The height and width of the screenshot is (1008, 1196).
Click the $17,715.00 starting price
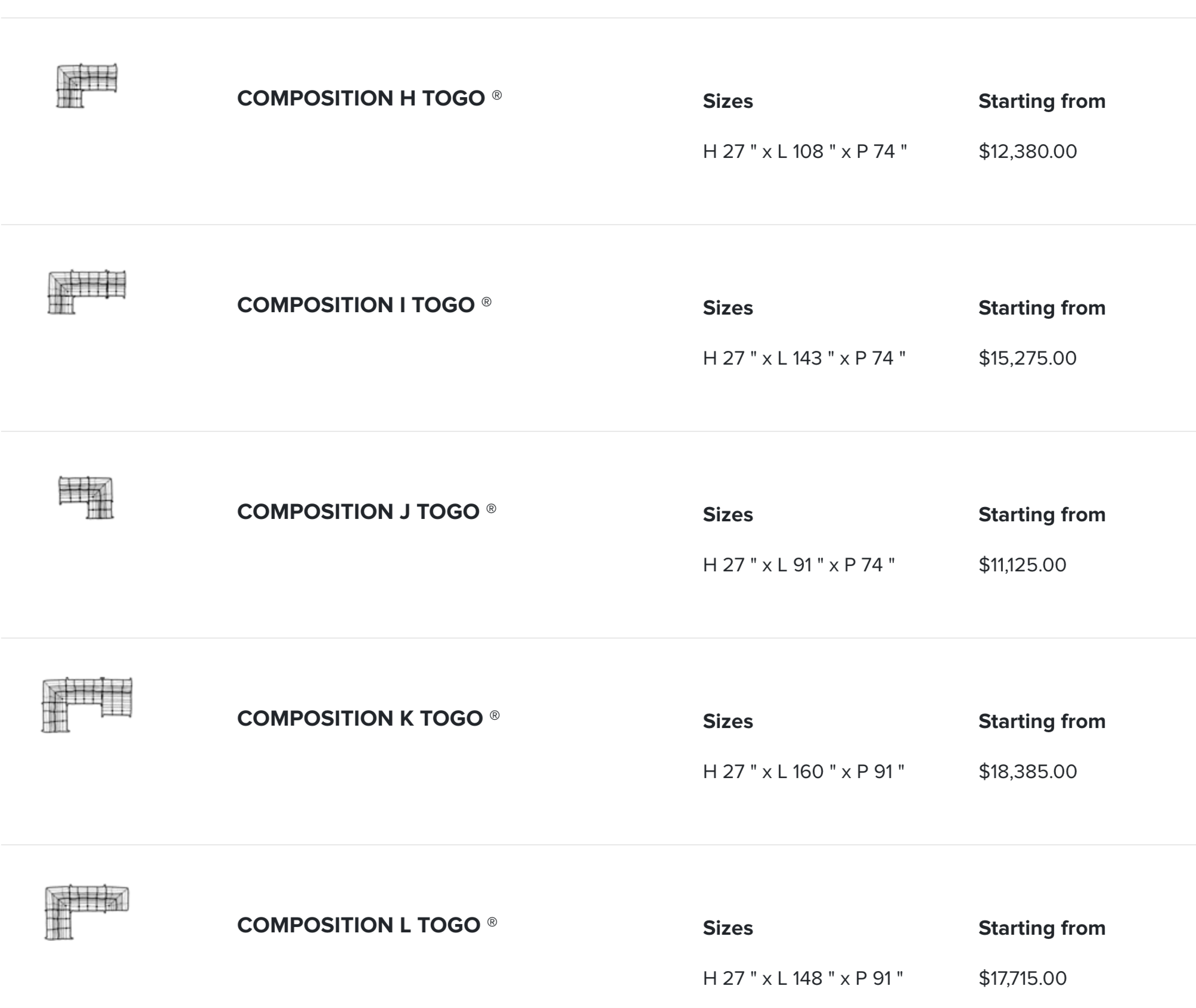click(1023, 978)
